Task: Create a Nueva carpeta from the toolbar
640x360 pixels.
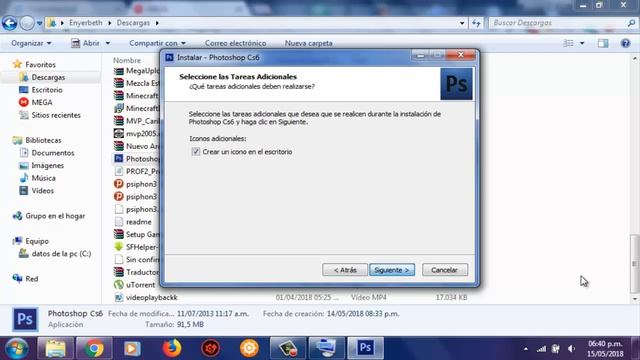Action: coord(309,43)
